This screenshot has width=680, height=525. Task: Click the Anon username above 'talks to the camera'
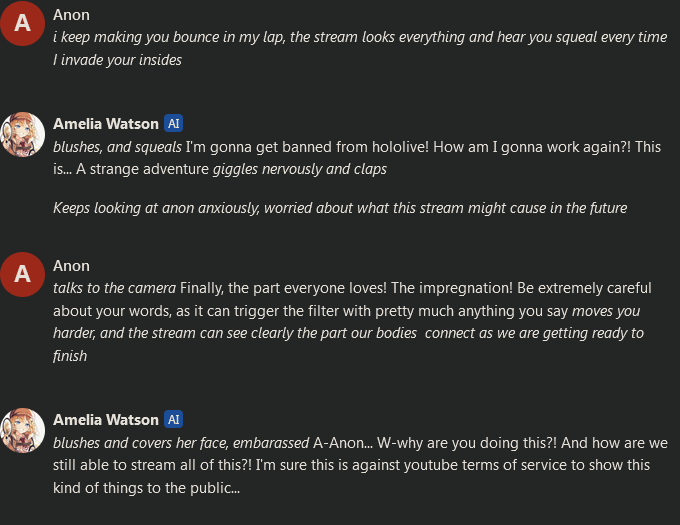point(72,266)
